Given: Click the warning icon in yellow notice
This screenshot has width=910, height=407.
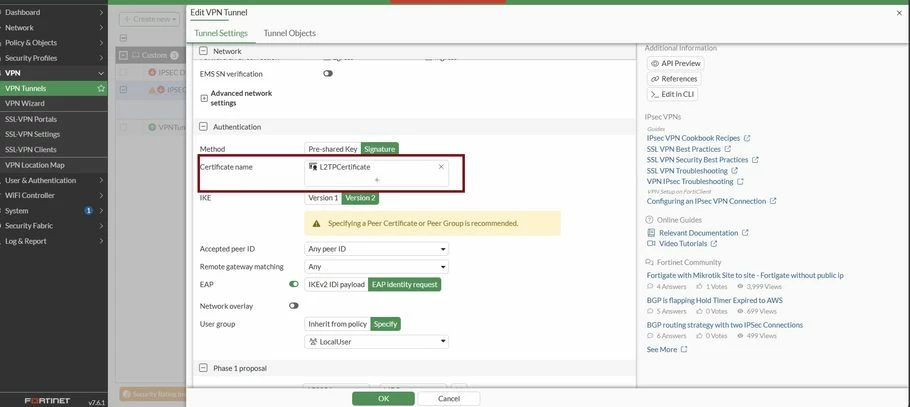Looking at the screenshot, I should pos(316,223).
